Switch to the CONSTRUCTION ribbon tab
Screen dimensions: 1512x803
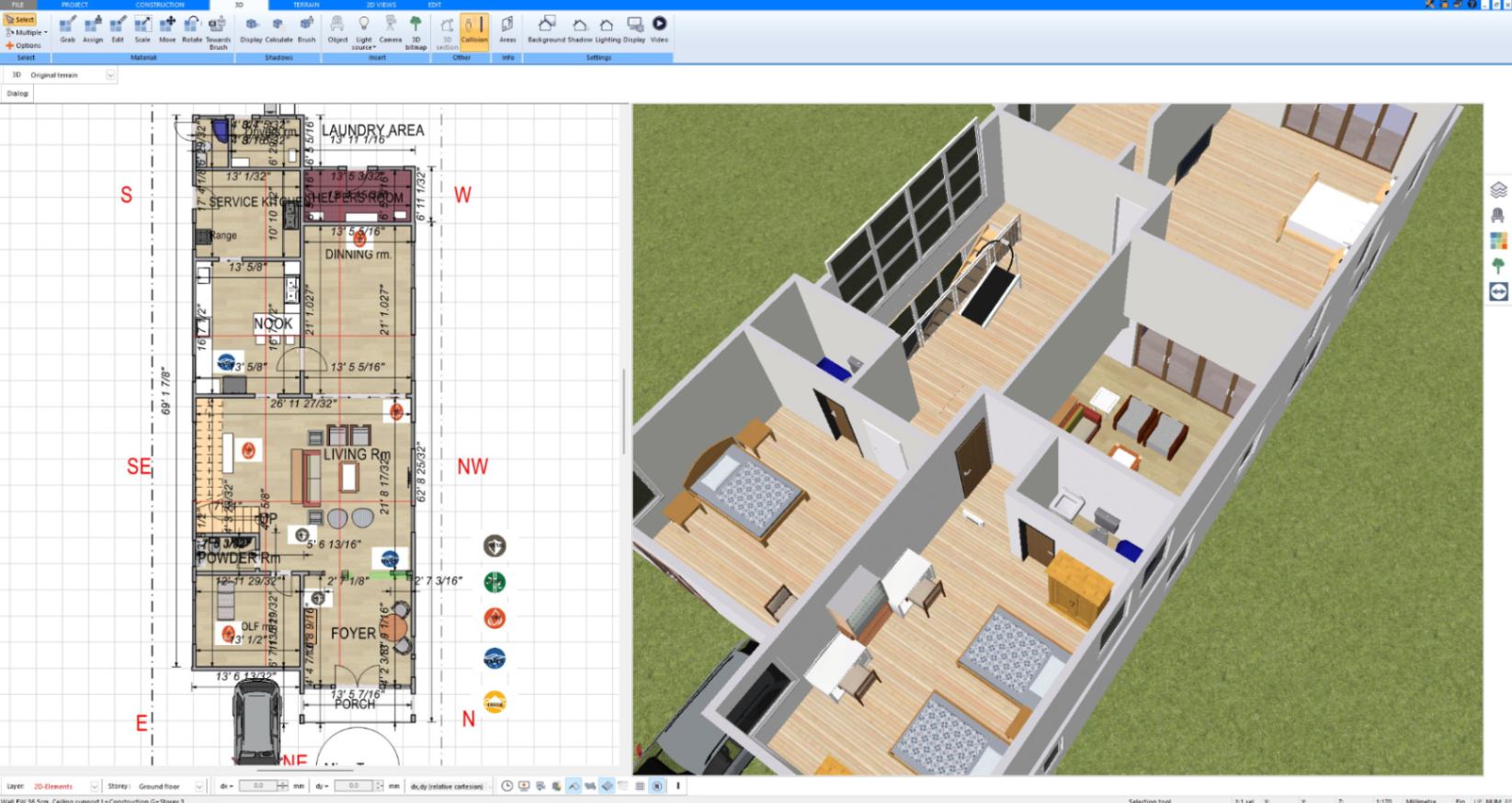pyautogui.click(x=160, y=5)
